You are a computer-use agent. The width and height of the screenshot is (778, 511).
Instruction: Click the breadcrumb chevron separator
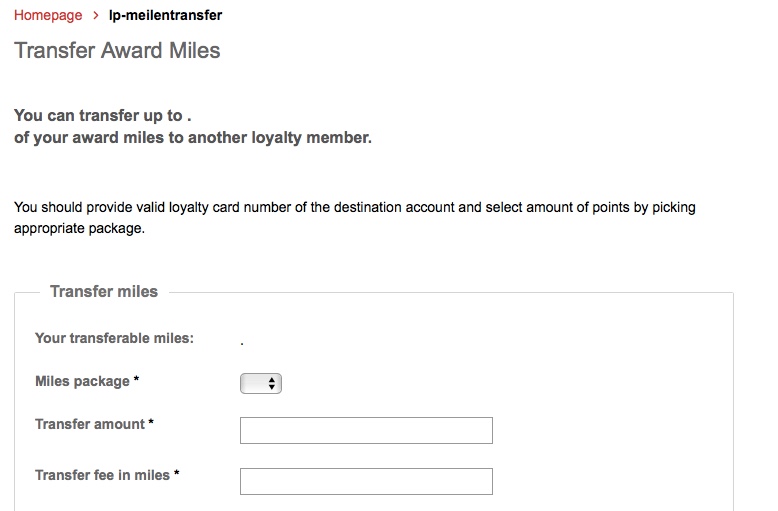click(x=95, y=16)
